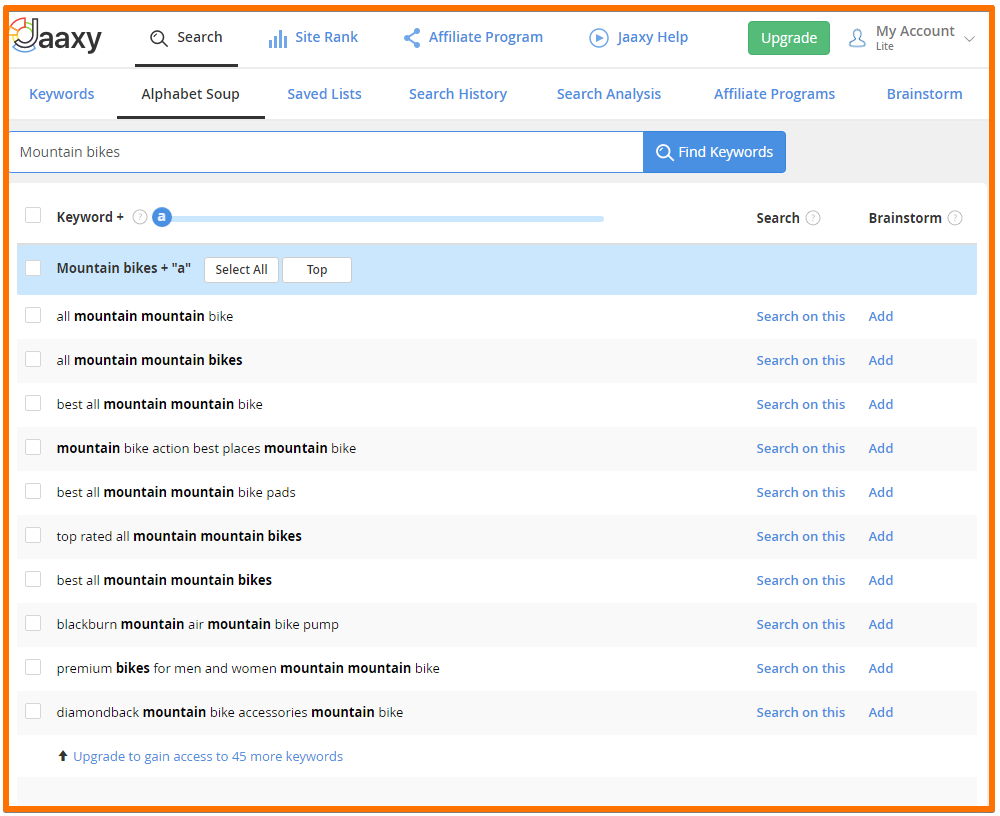Add 'all mountain mountain bike' to Brainstorm

coord(881,316)
